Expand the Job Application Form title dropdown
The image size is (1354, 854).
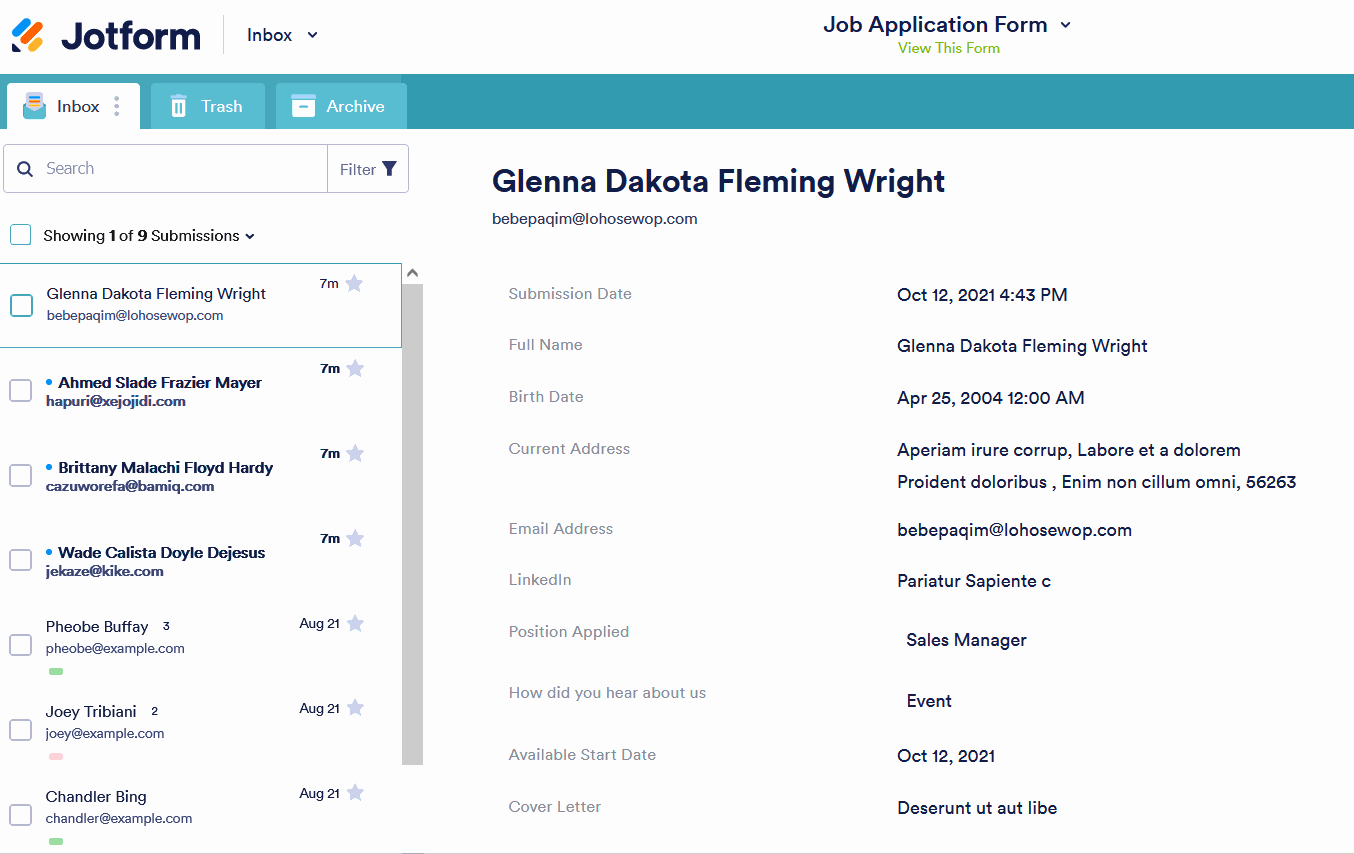click(1065, 25)
